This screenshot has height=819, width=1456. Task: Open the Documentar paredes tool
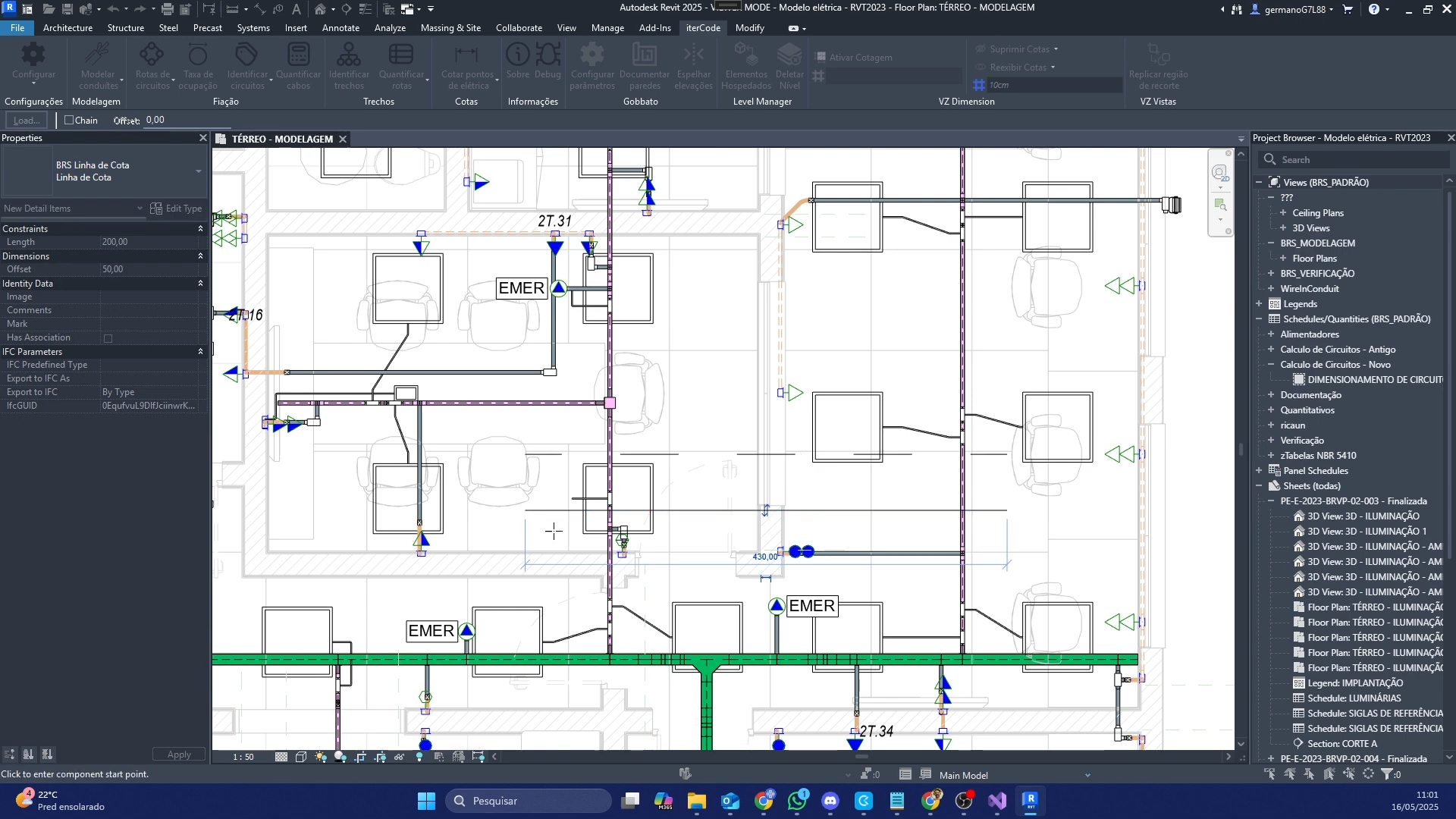[x=644, y=55]
